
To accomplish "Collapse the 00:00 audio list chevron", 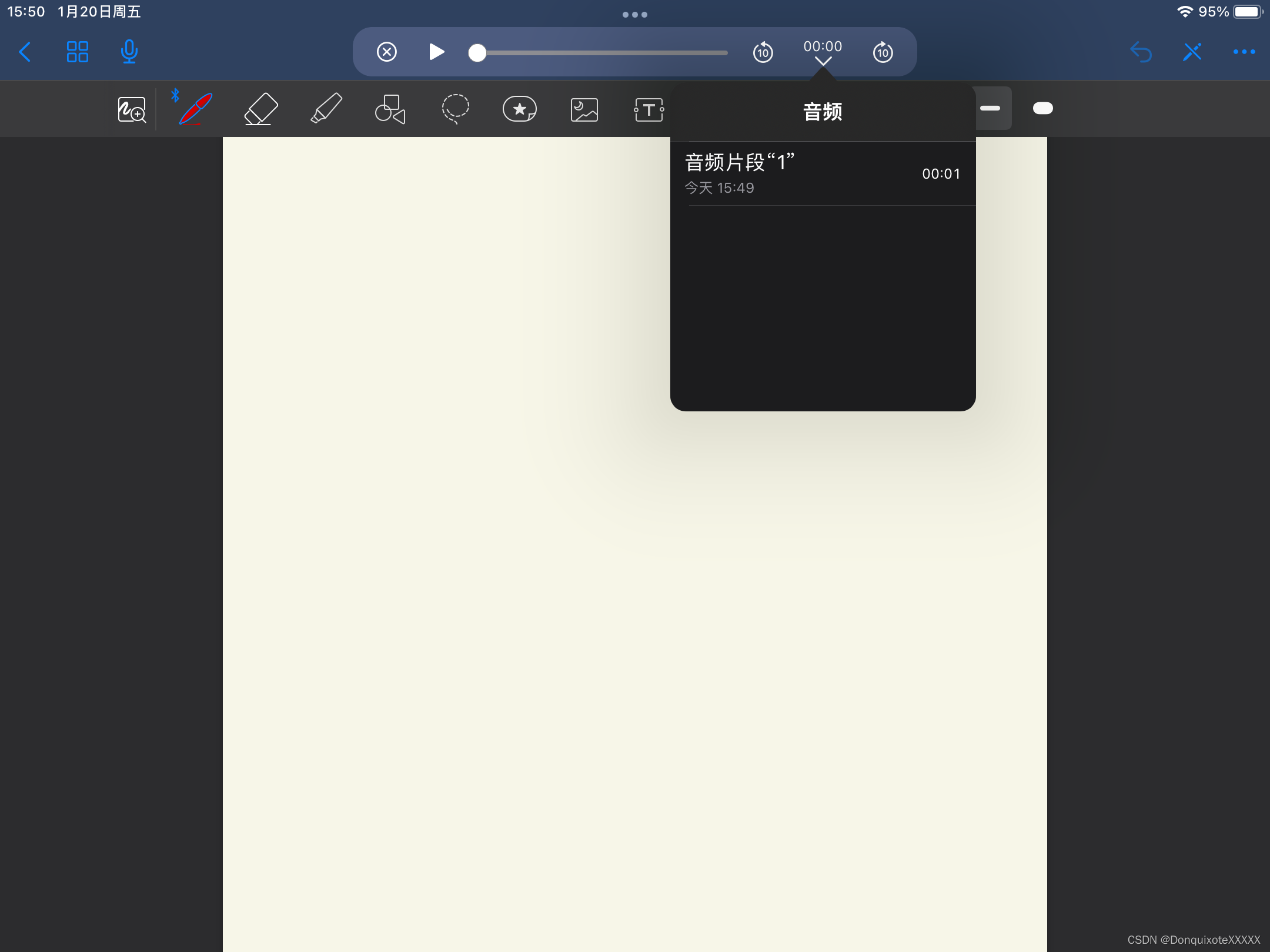I will point(823,61).
